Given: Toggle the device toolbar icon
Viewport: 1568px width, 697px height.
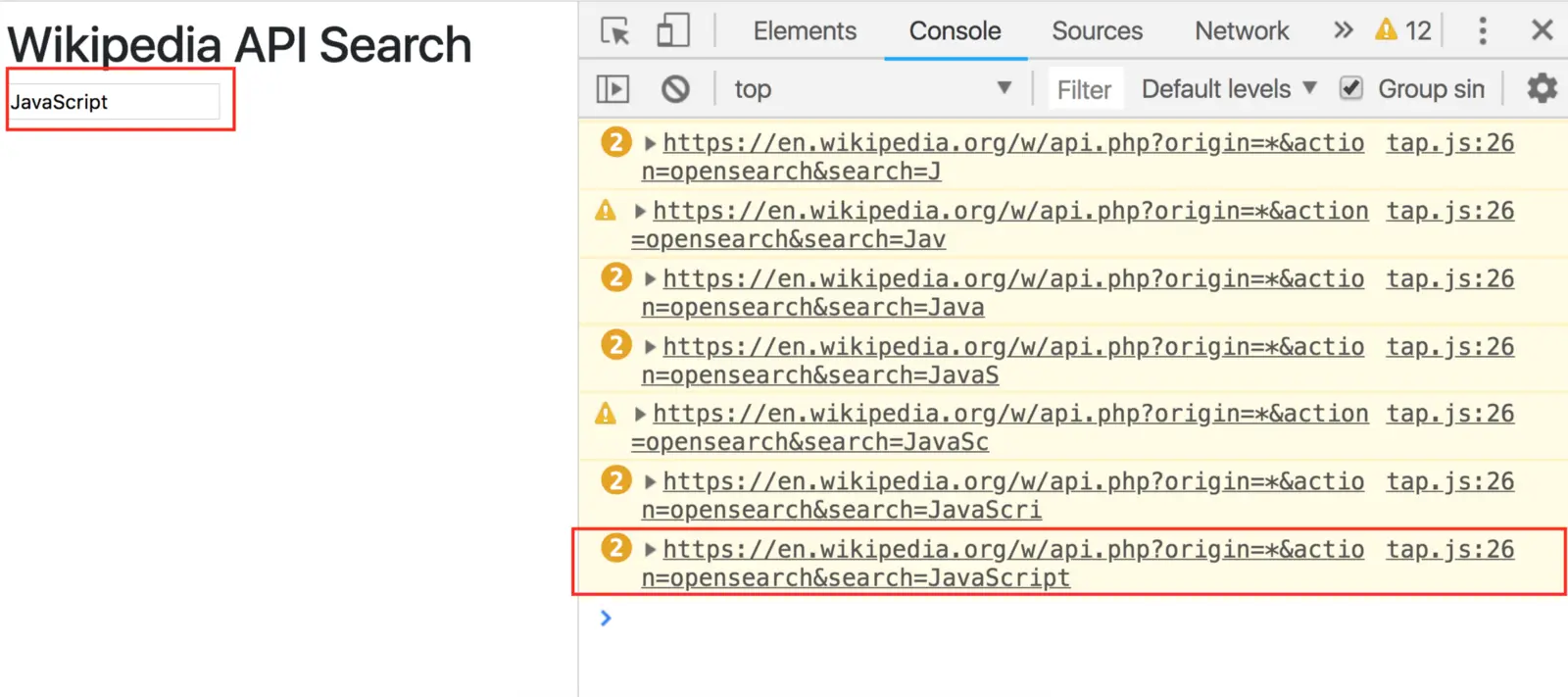Looking at the screenshot, I should click(x=672, y=30).
